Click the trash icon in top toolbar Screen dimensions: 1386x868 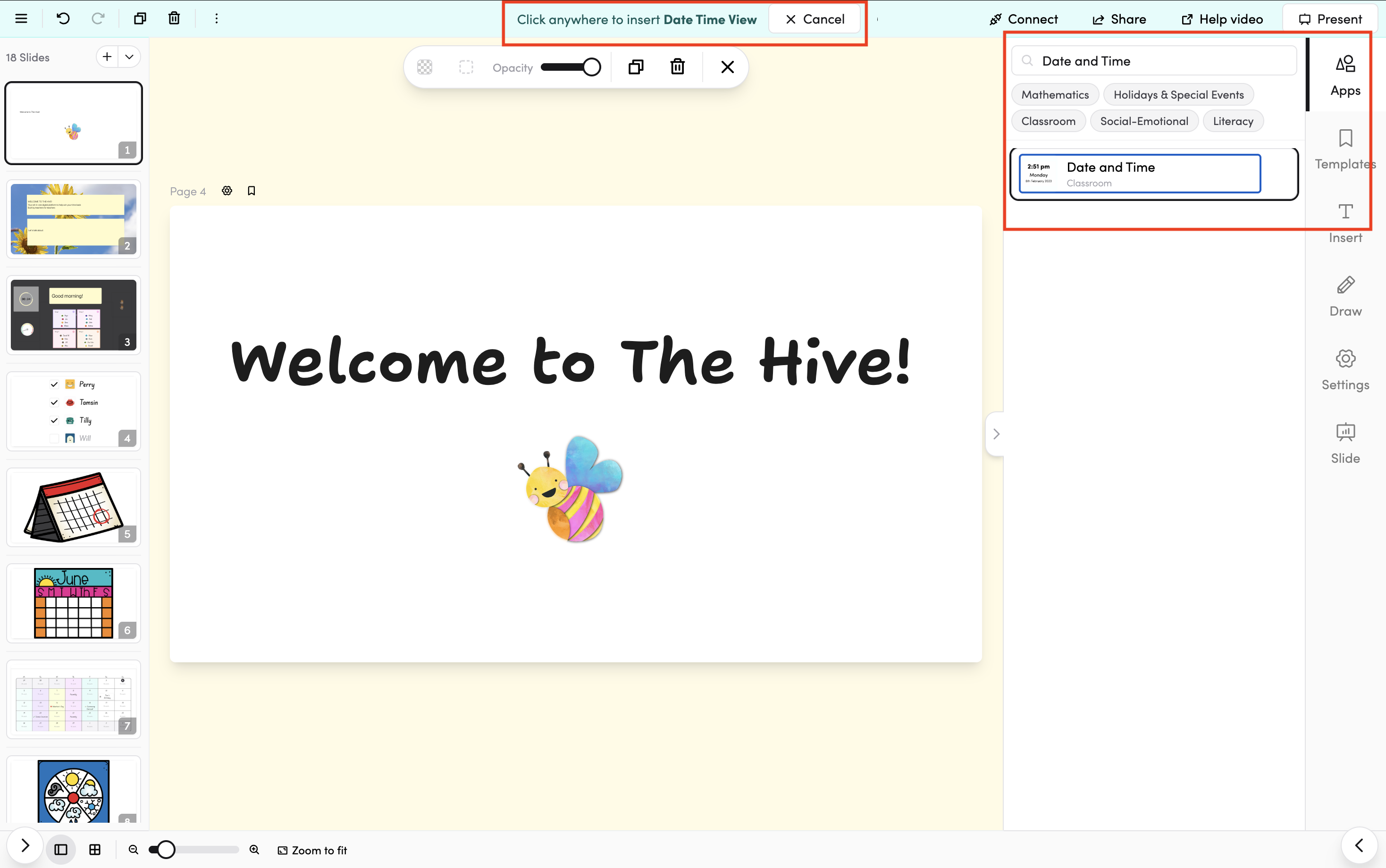(174, 18)
